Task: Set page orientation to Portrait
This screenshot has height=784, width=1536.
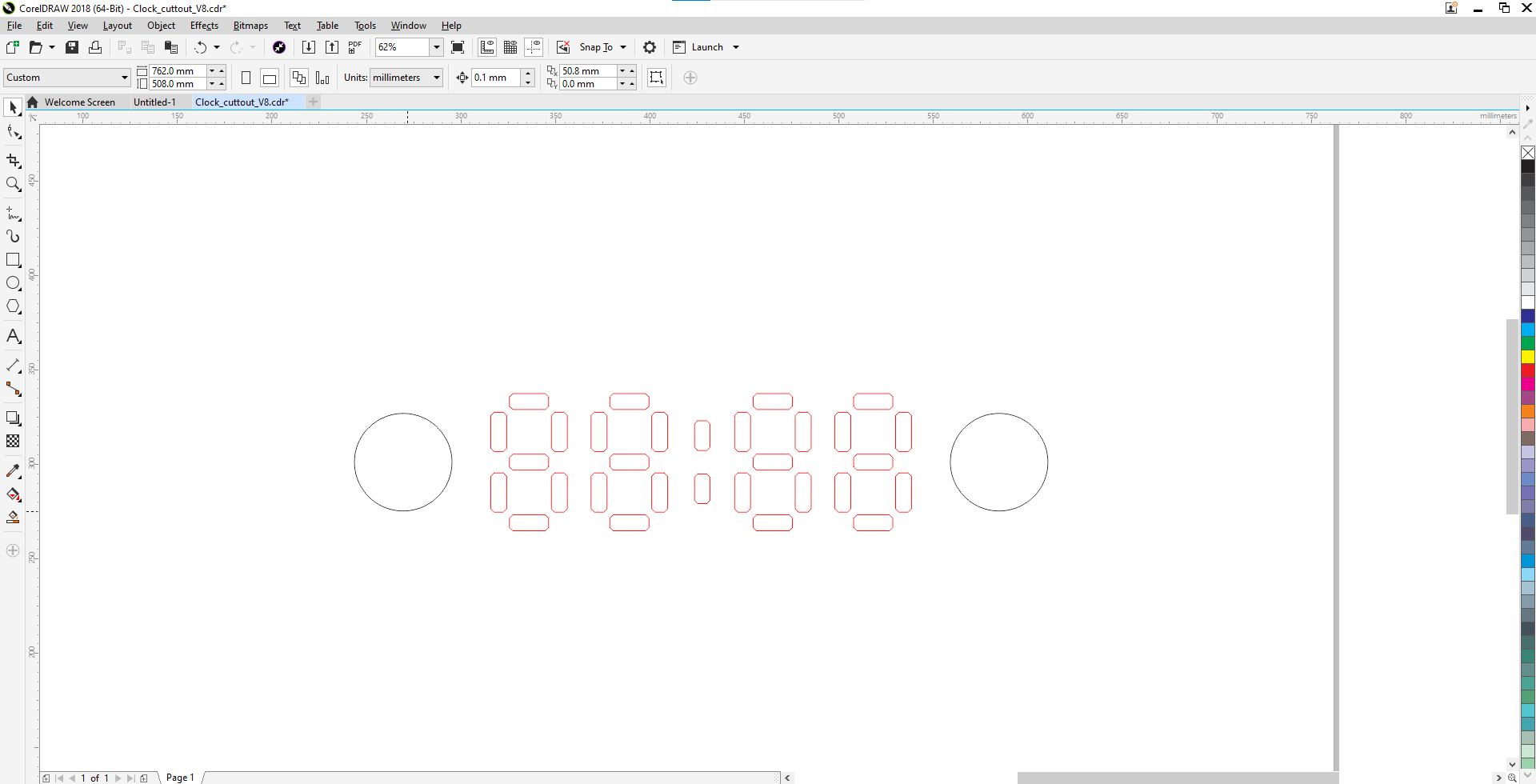Action: point(246,78)
